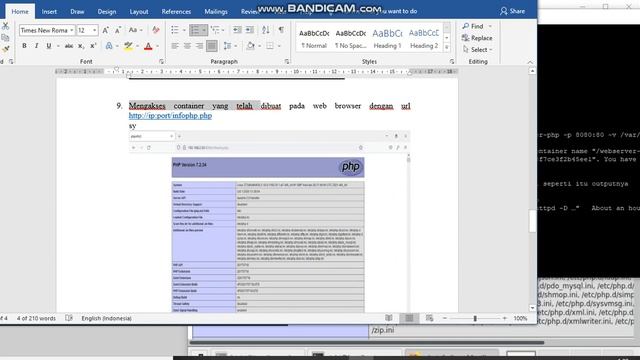Center align the paragraph

(187, 46)
